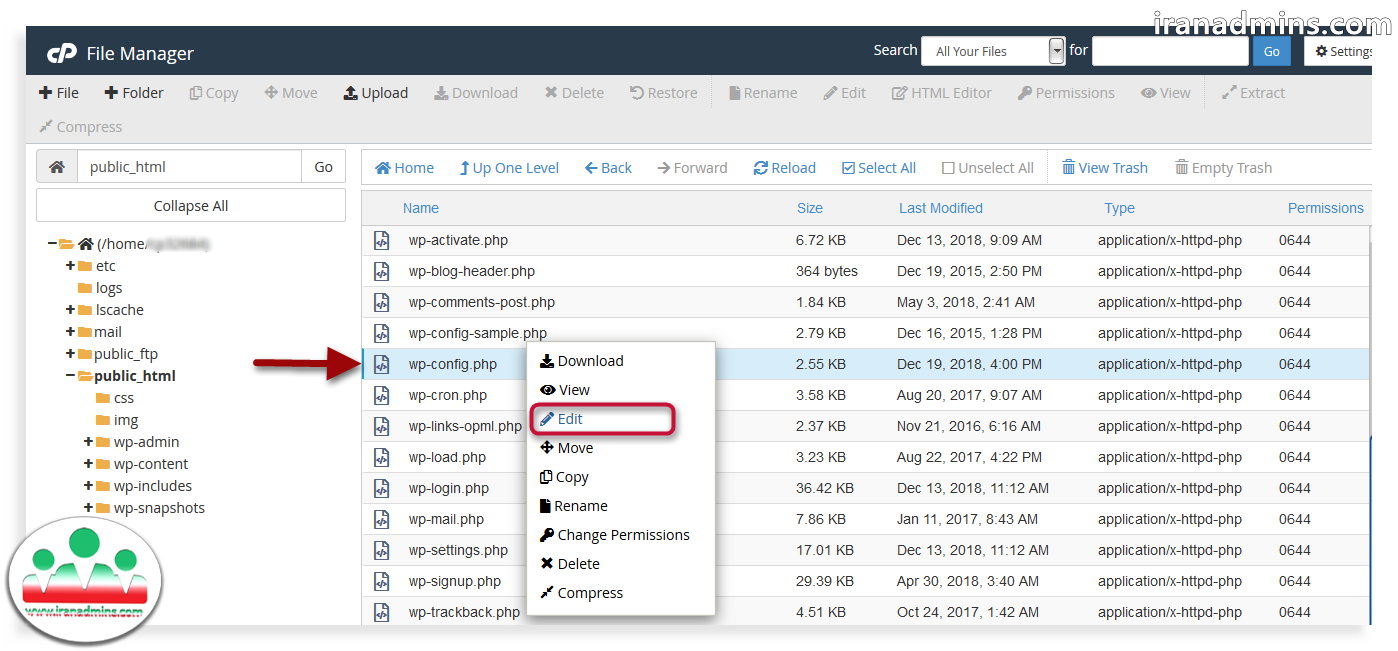Click the View toolbar button
The width and height of the screenshot is (1398, 651).
pos(1166,93)
